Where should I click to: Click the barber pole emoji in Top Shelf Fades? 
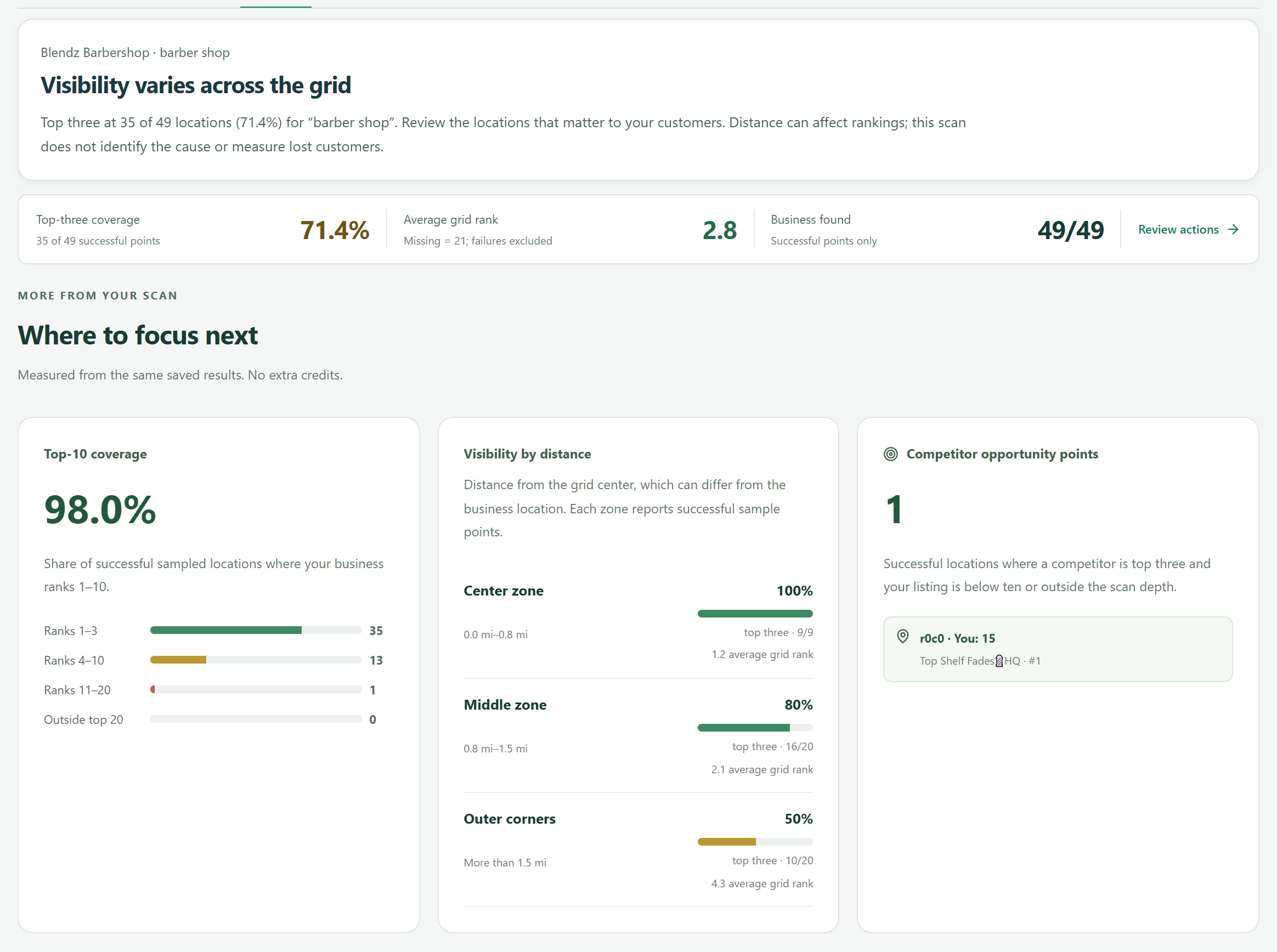tap(999, 661)
